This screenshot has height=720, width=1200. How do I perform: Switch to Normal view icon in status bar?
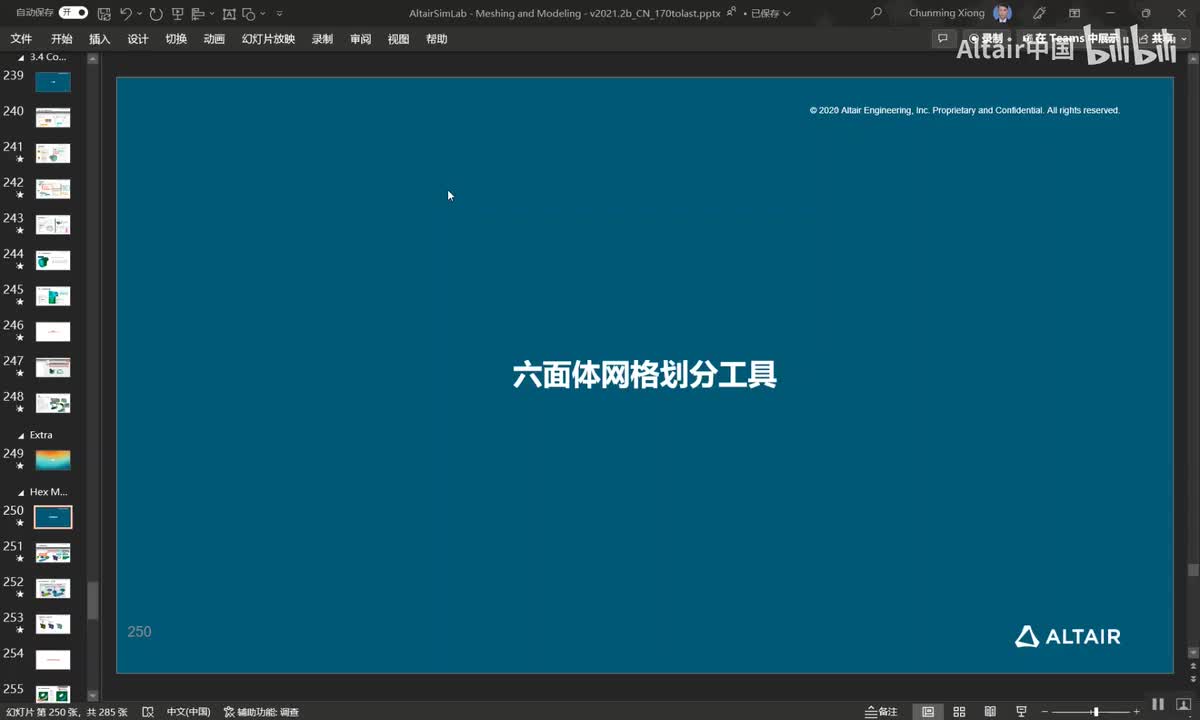tap(928, 712)
